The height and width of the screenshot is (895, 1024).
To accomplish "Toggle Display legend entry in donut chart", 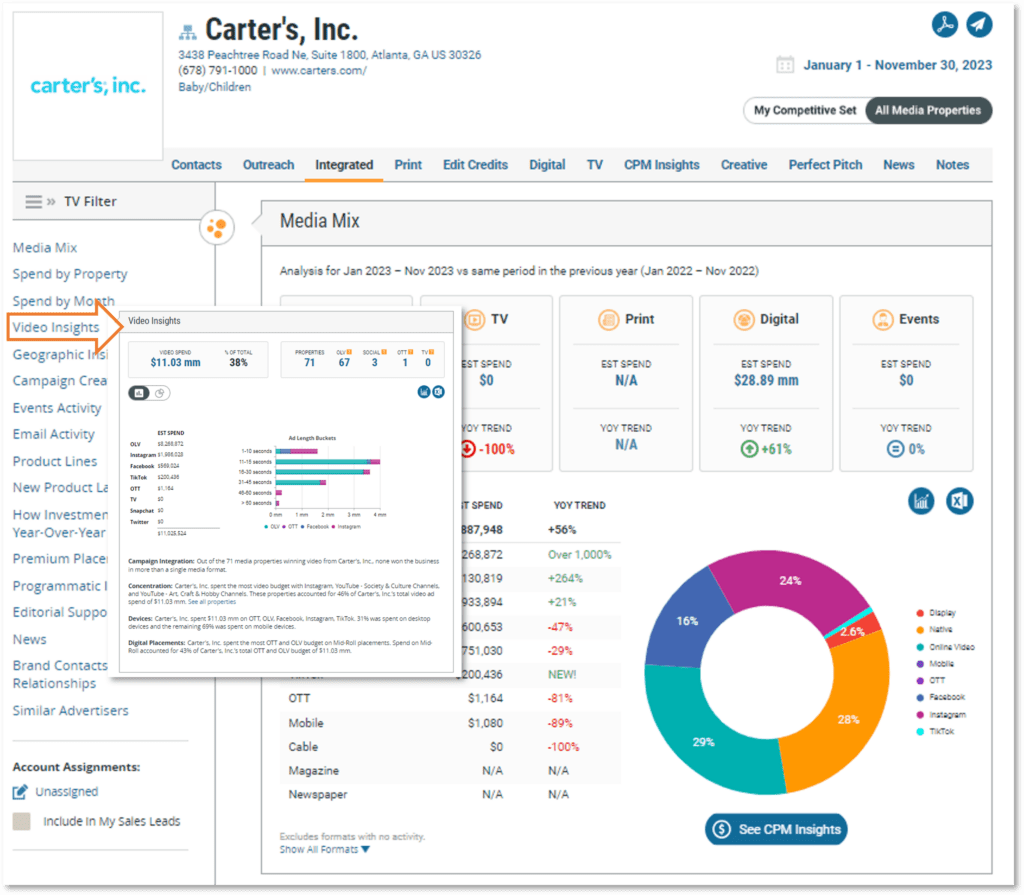I will pos(935,613).
